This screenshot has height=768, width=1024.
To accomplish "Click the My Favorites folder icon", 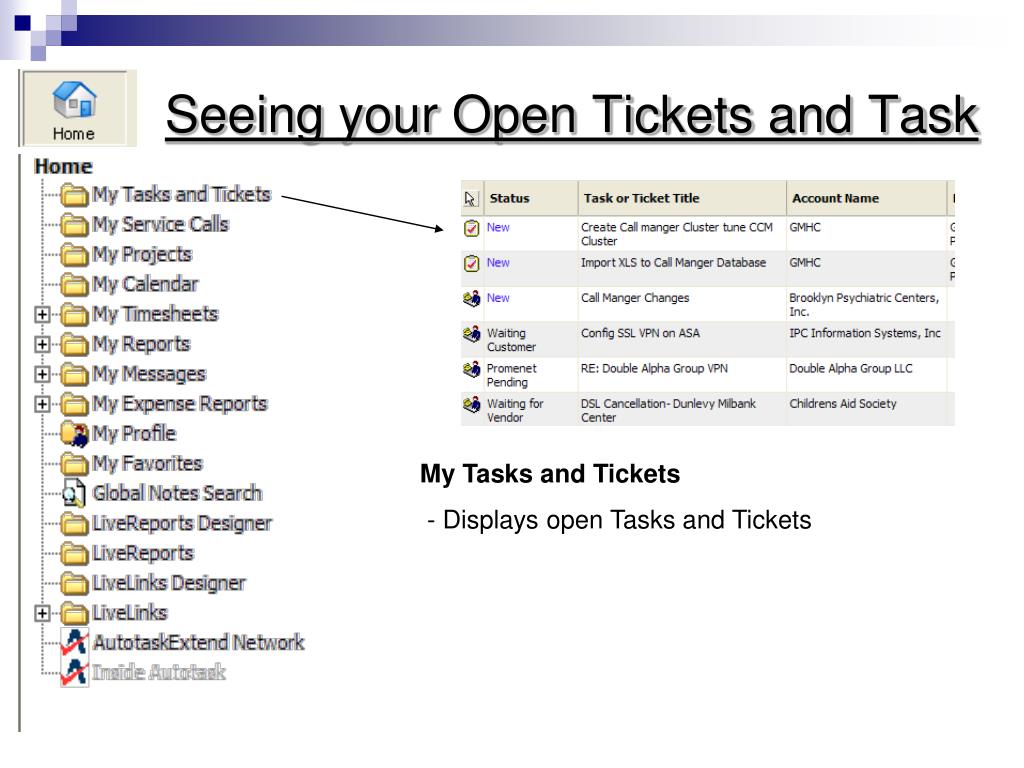I will tap(74, 464).
